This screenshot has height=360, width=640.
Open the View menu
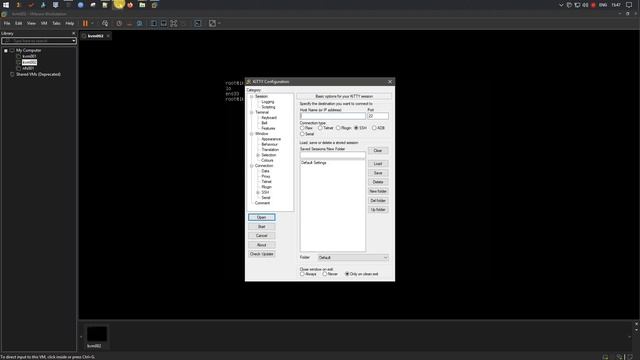31,24
